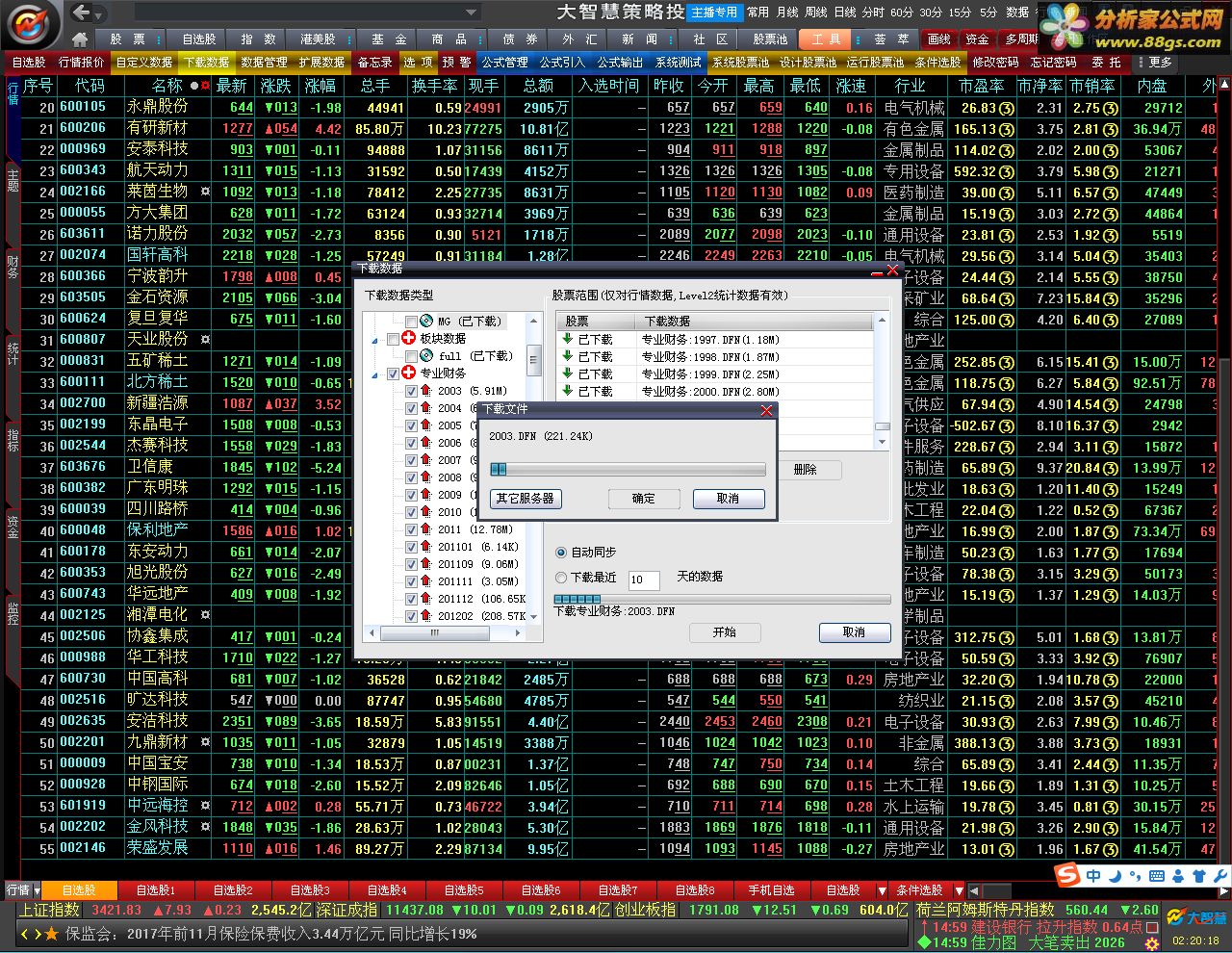Click the Sogou input method S icon
Image resolution: width=1232 pixels, height=953 pixels.
[1066, 876]
